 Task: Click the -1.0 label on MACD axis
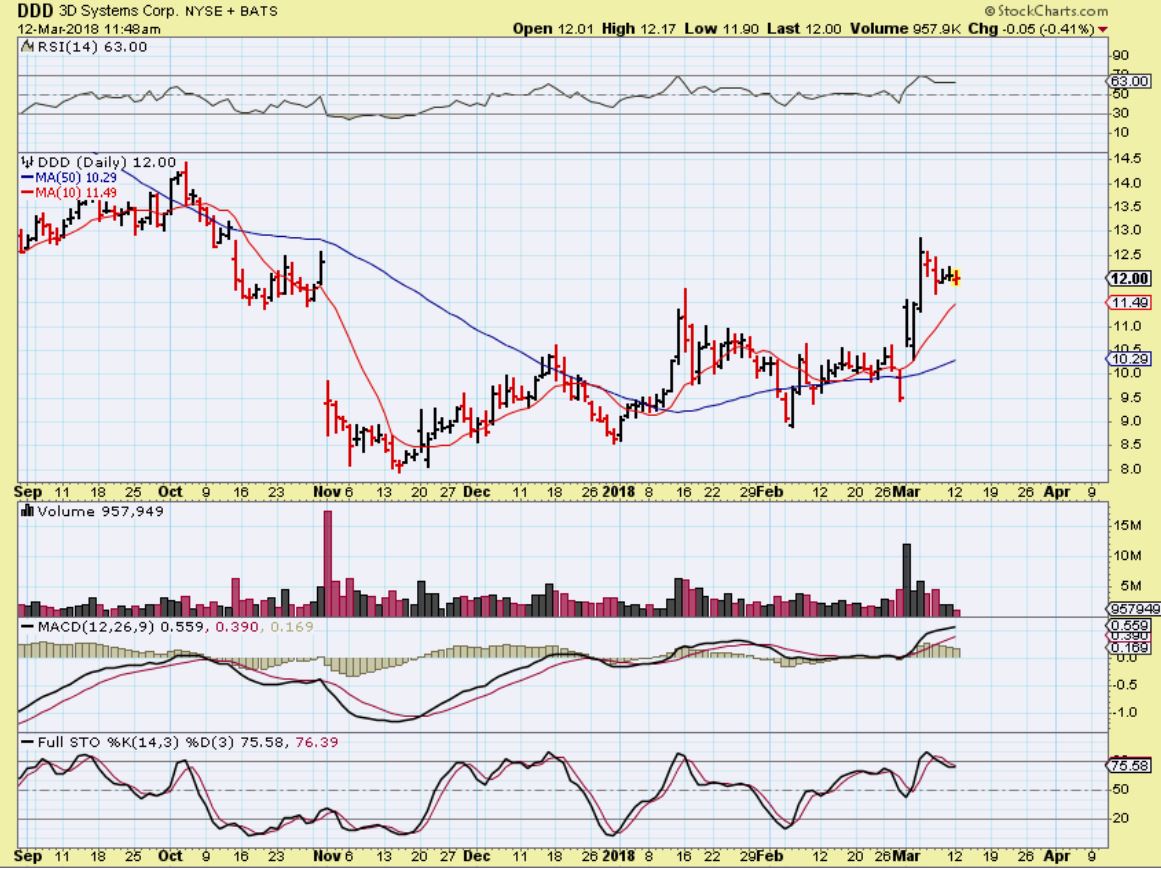1123,712
